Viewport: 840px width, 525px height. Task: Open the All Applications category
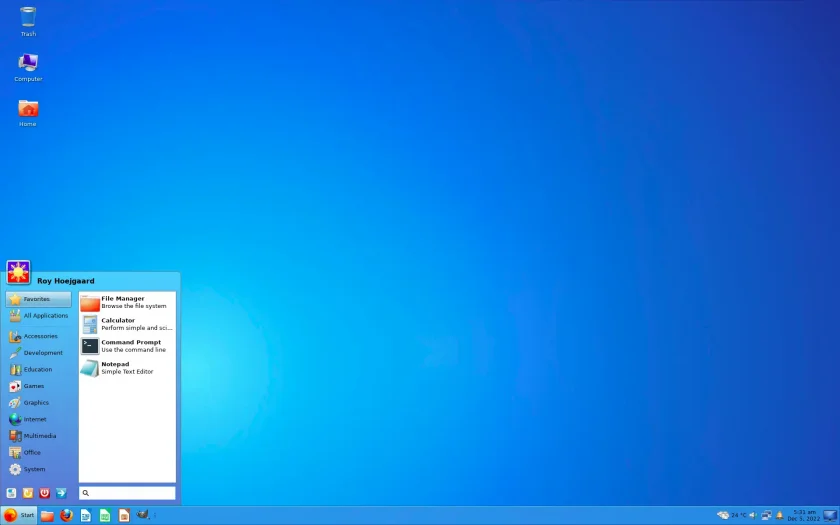click(38, 316)
